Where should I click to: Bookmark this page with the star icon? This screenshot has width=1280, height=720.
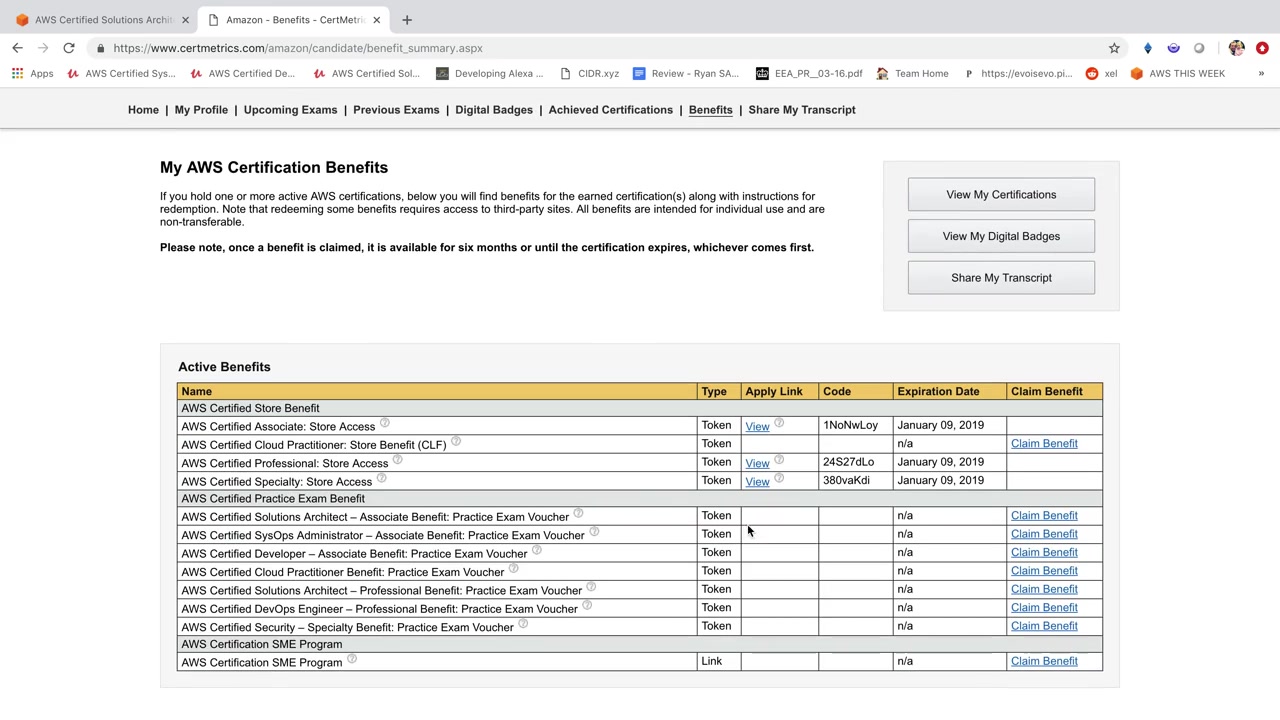1114,48
